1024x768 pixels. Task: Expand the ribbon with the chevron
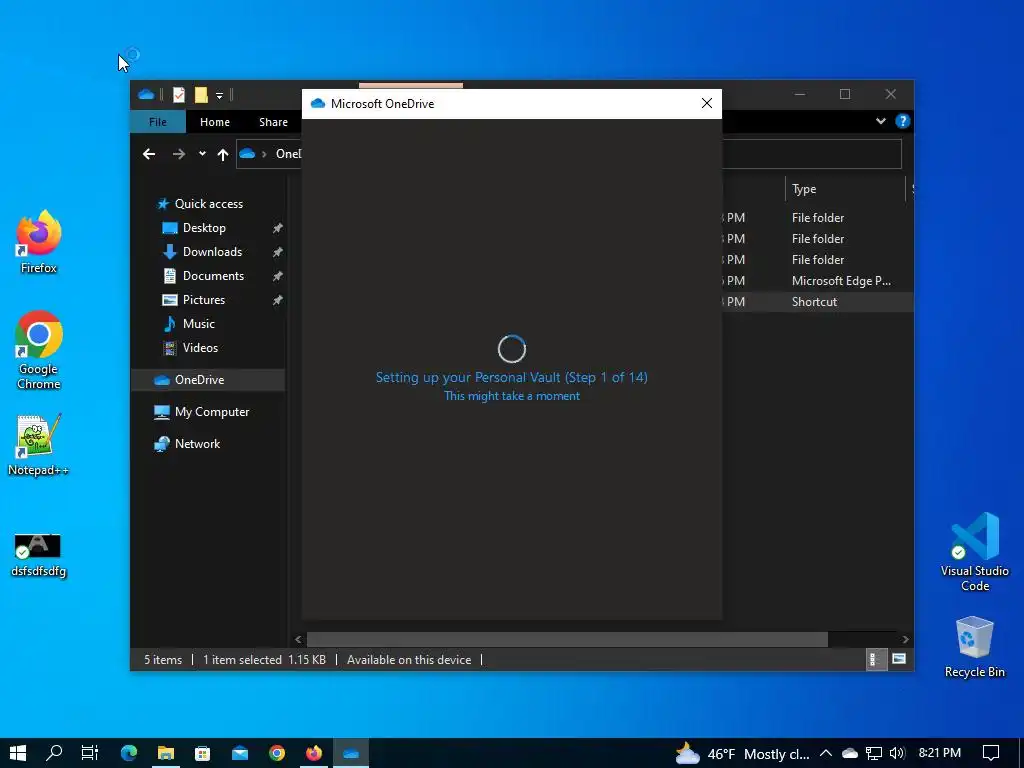click(x=880, y=121)
